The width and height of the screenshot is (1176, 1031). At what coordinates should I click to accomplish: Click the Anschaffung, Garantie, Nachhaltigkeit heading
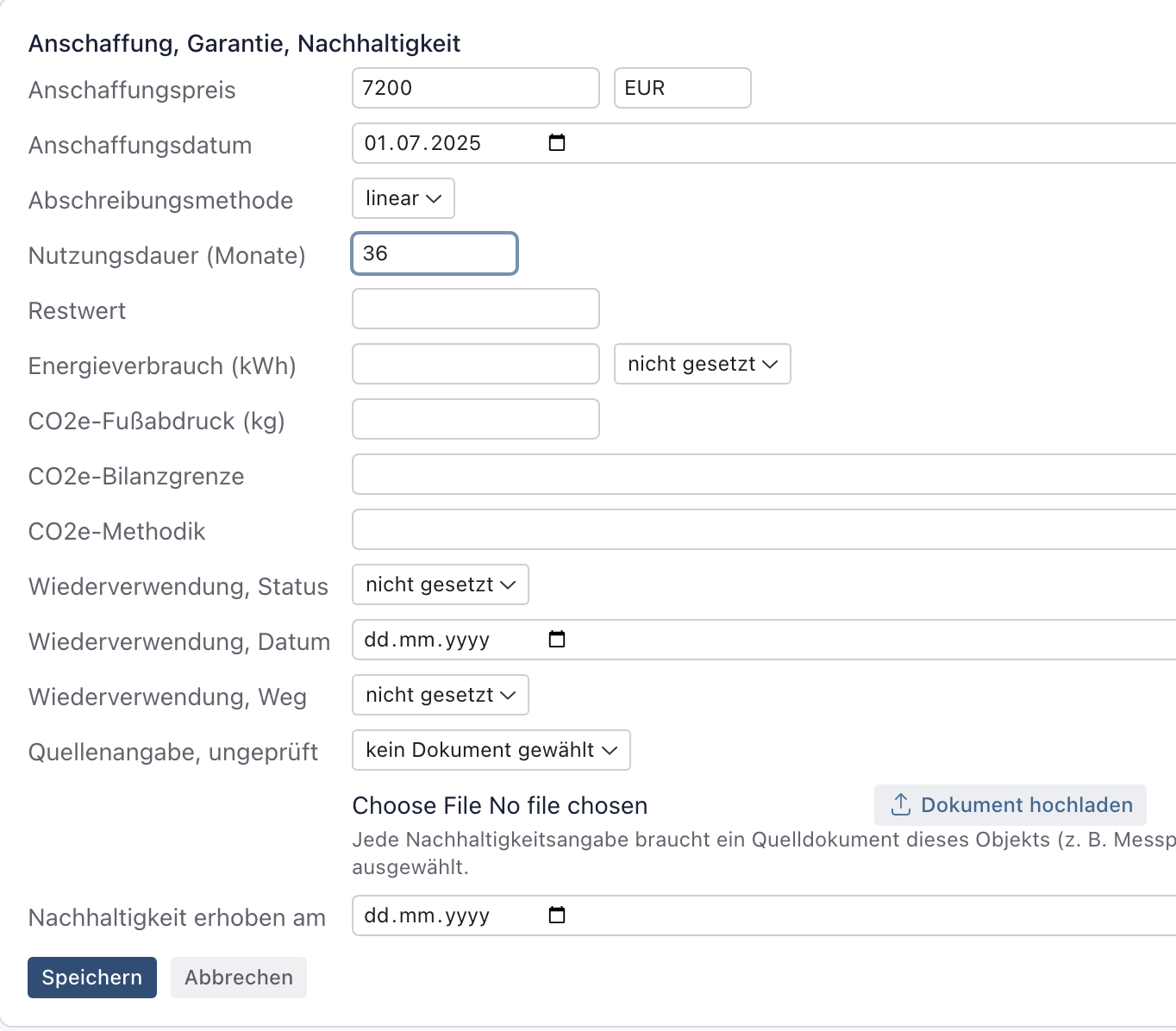point(245,43)
